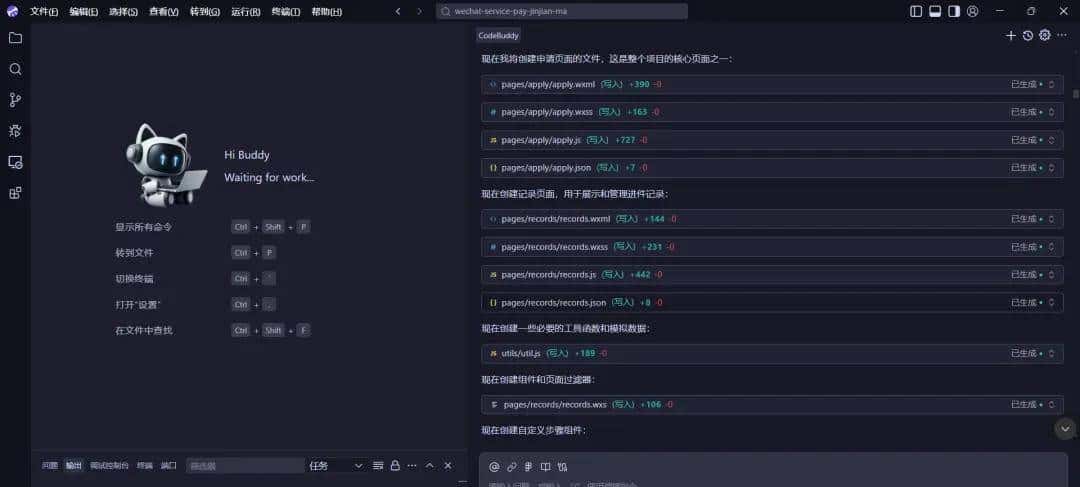This screenshot has width=1080, height=487.
Task: Expand the pages/apply/apply.js row chevron
Action: (1051, 140)
